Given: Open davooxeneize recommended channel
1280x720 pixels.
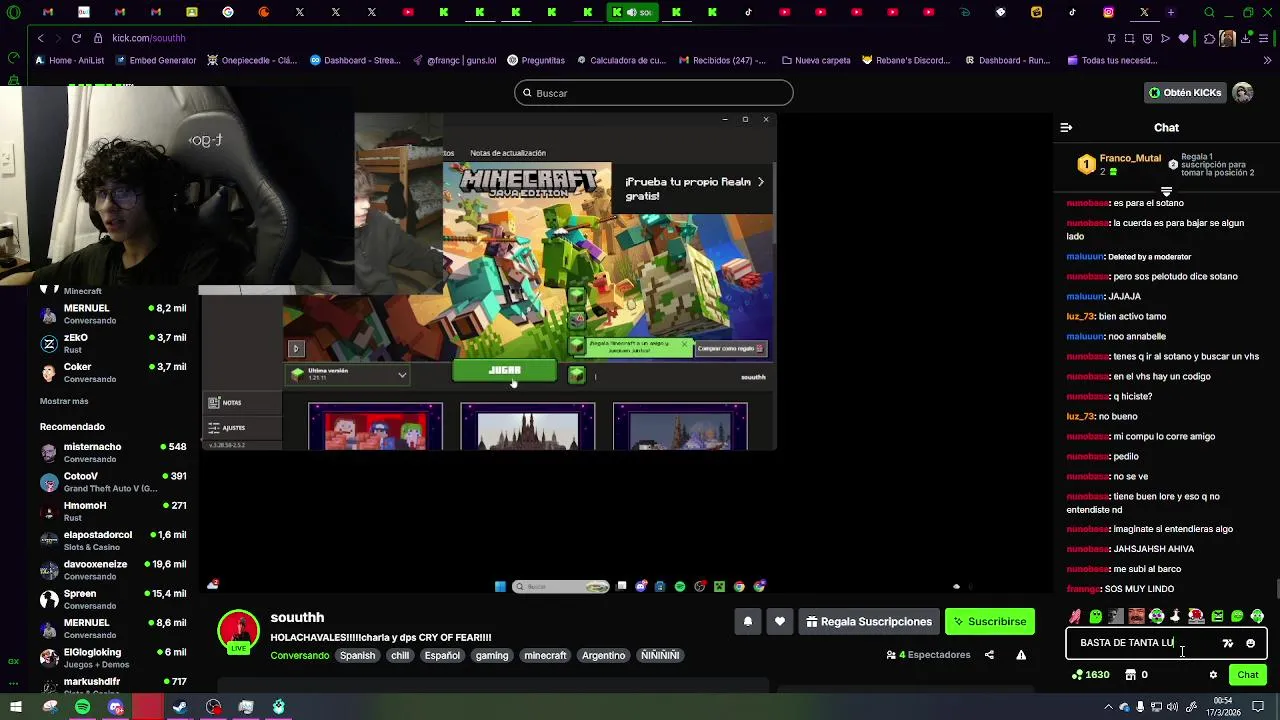Looking at the screenshot, I should [112, 570].
